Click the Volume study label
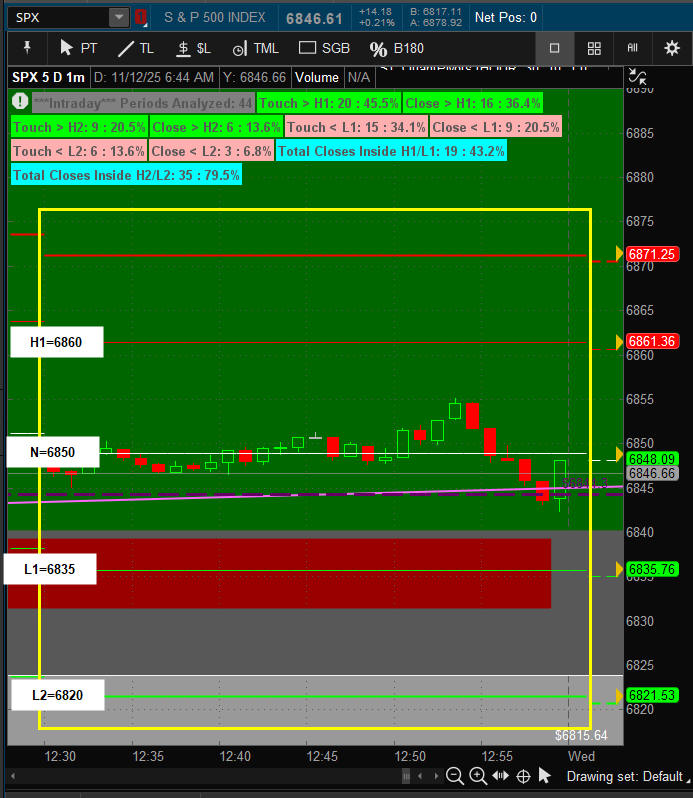This screenshot has width=693, height=798. (x=316, y=77)
